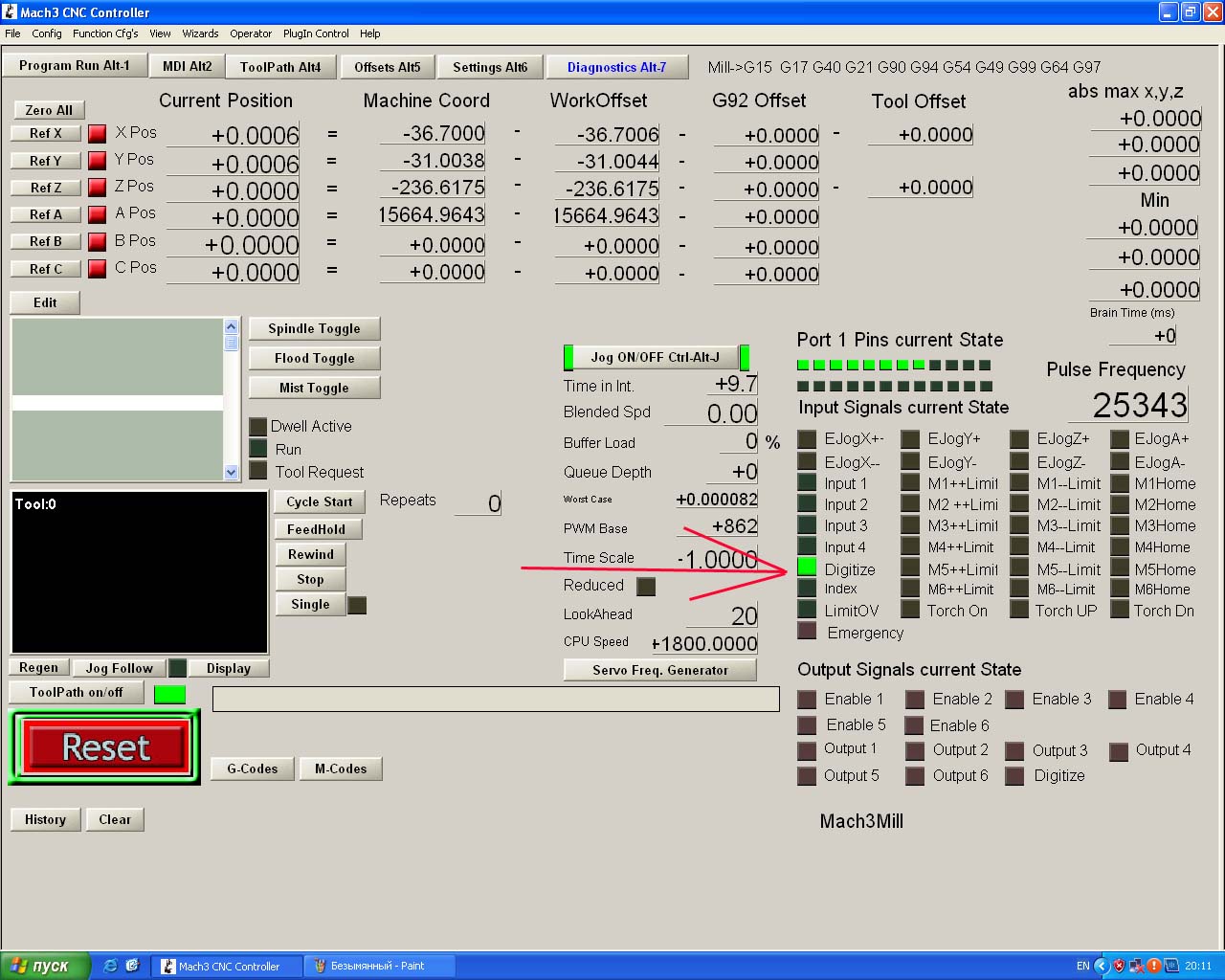Image resolution: width=1225 pixels, height=980 pixels.
Task: Toggle mist coolant with Mist Toggle
Action: point(314,388)
